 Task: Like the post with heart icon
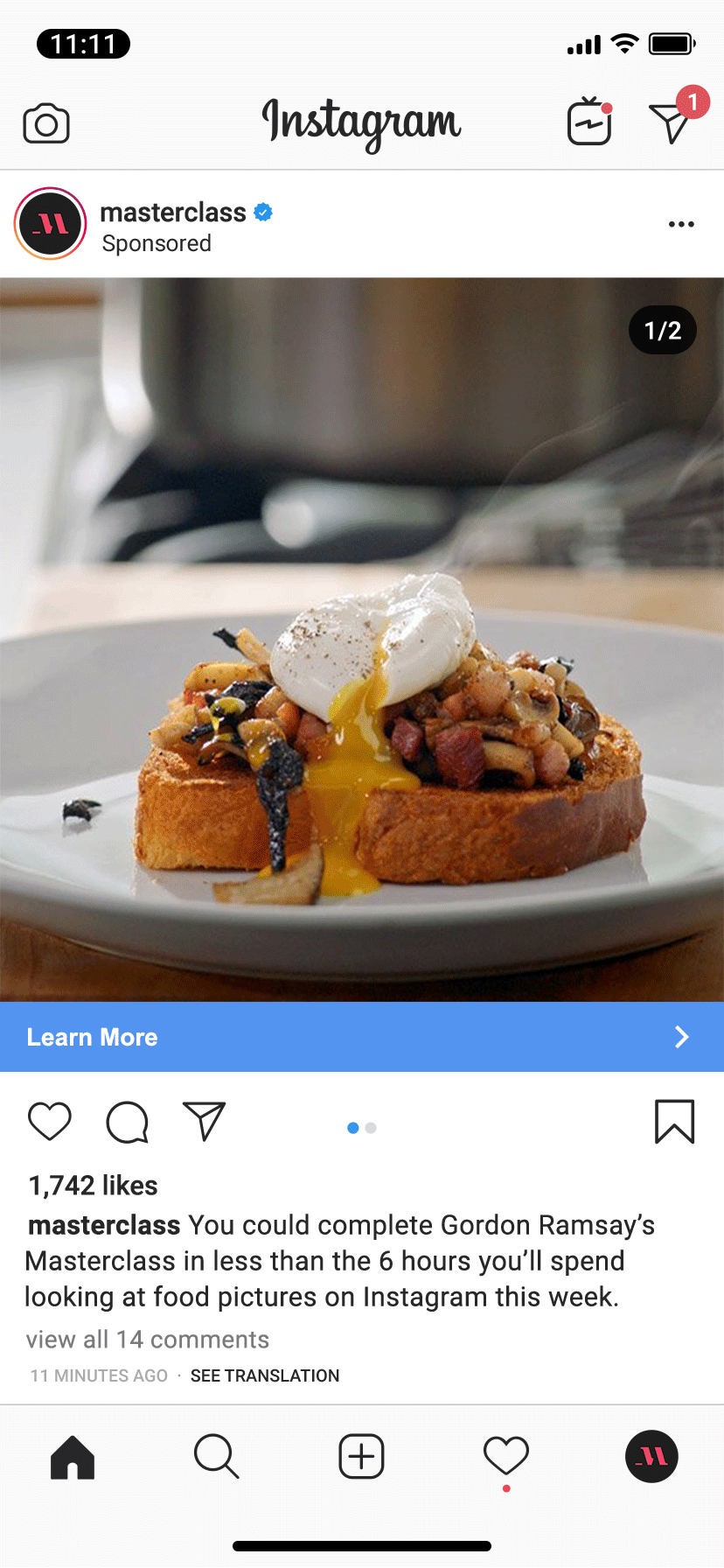click(x=50, y=1121)
